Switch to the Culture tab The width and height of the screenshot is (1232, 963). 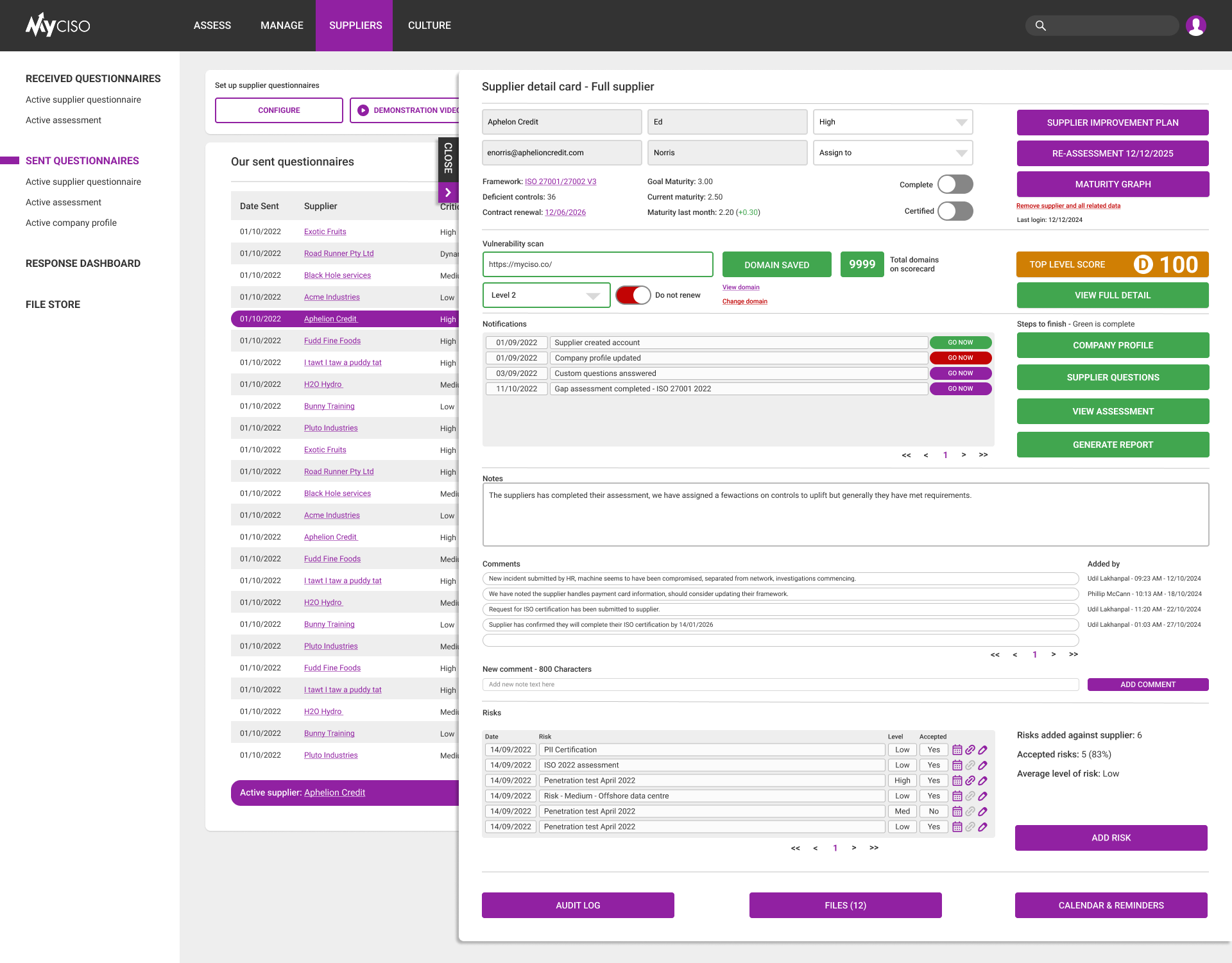coord(429,26)
